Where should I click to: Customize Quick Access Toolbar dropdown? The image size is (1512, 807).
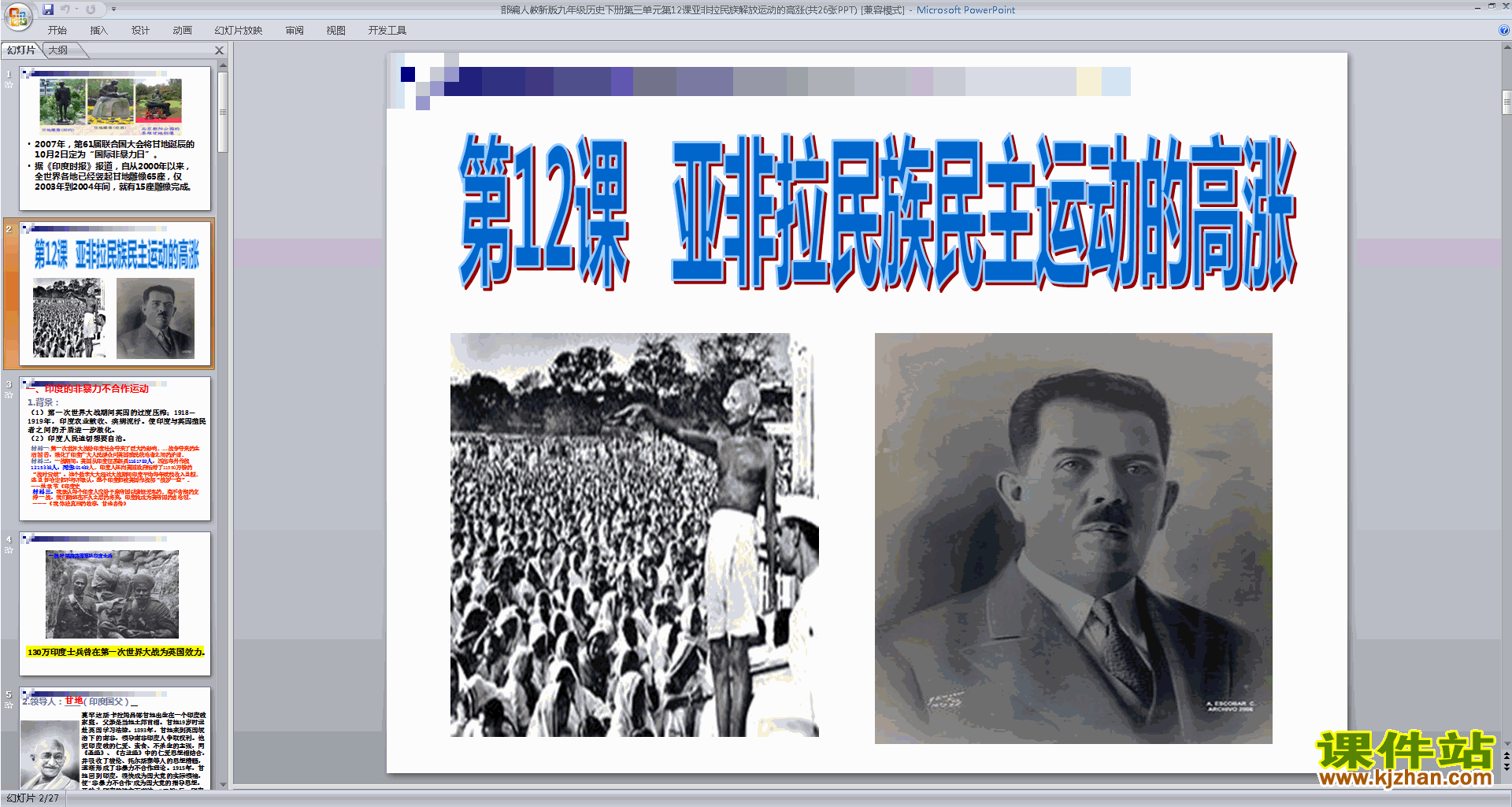coord(113,9)
